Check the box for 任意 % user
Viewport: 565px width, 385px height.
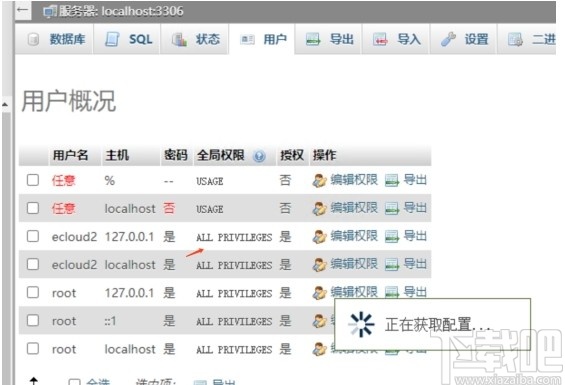pyautogui.click(x=33, y=180)
